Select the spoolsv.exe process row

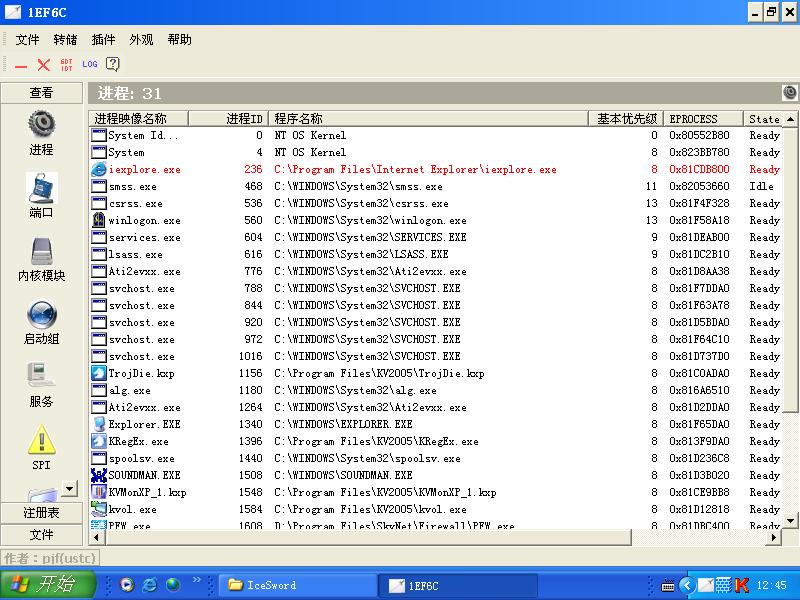coord(436,458)
